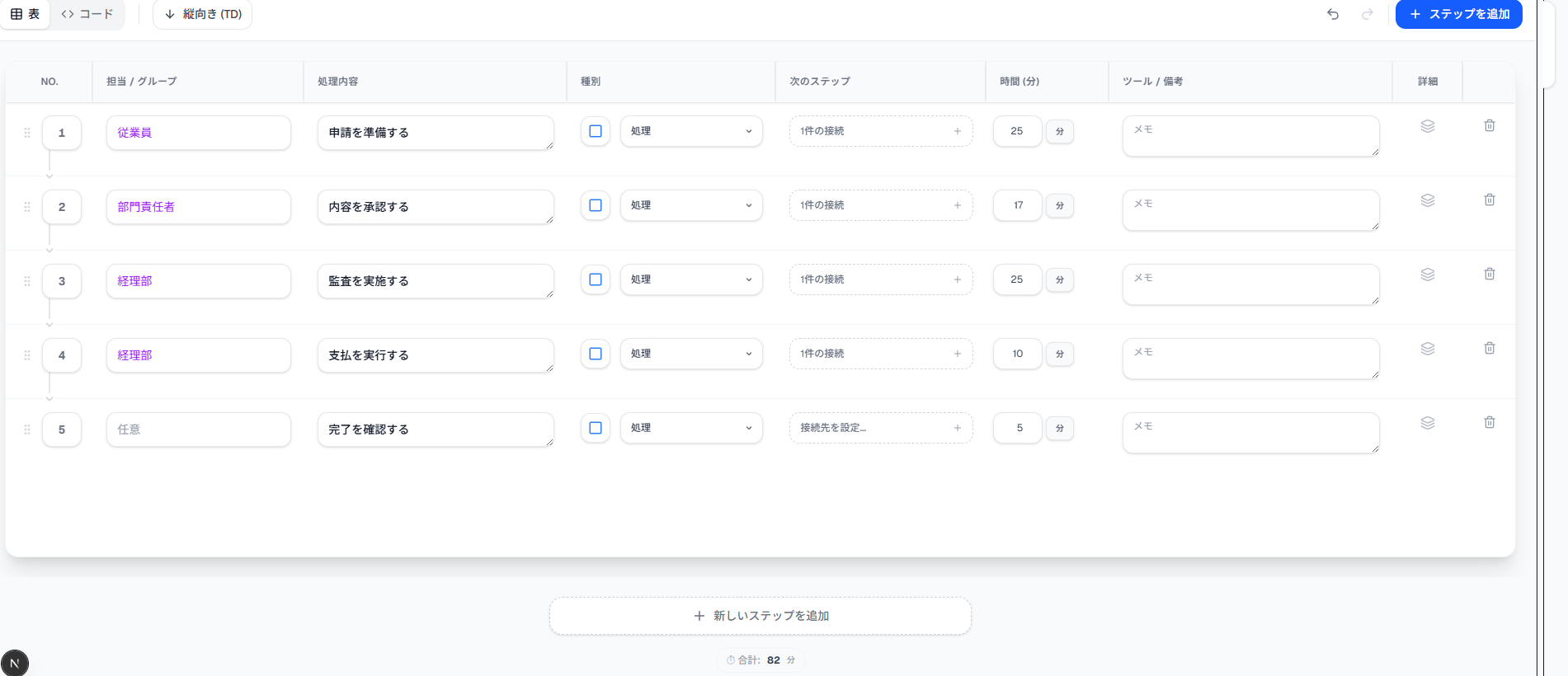
Task: Delete step 5 with trash icon
Action: [1490, 423]
